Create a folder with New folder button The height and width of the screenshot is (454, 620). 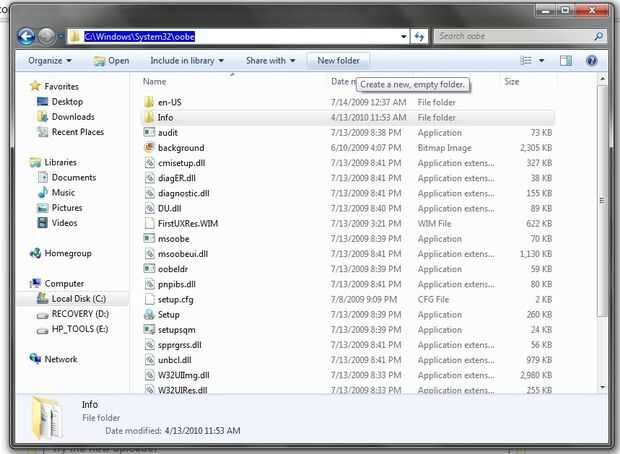[338, 61]
